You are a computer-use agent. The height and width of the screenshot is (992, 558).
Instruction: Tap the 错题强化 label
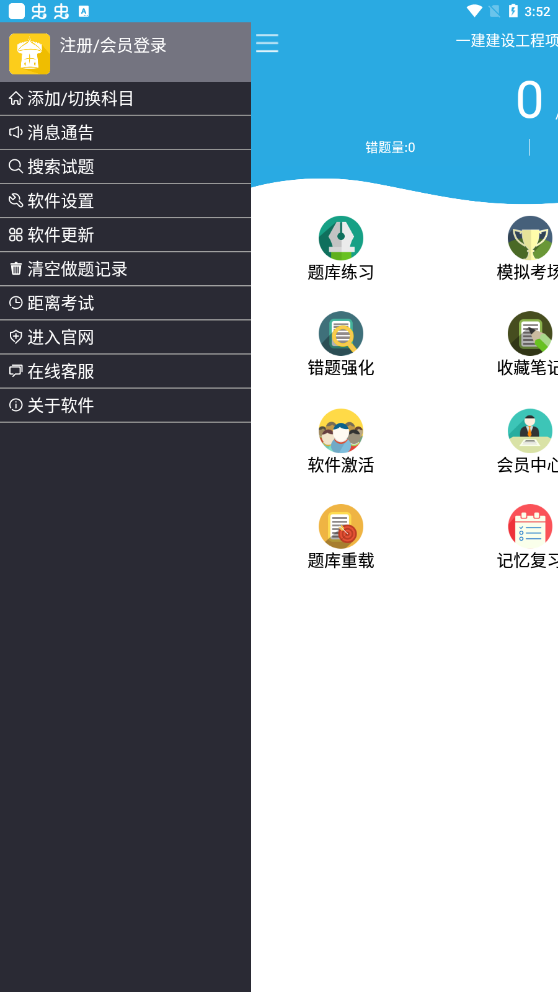(341, 368)
